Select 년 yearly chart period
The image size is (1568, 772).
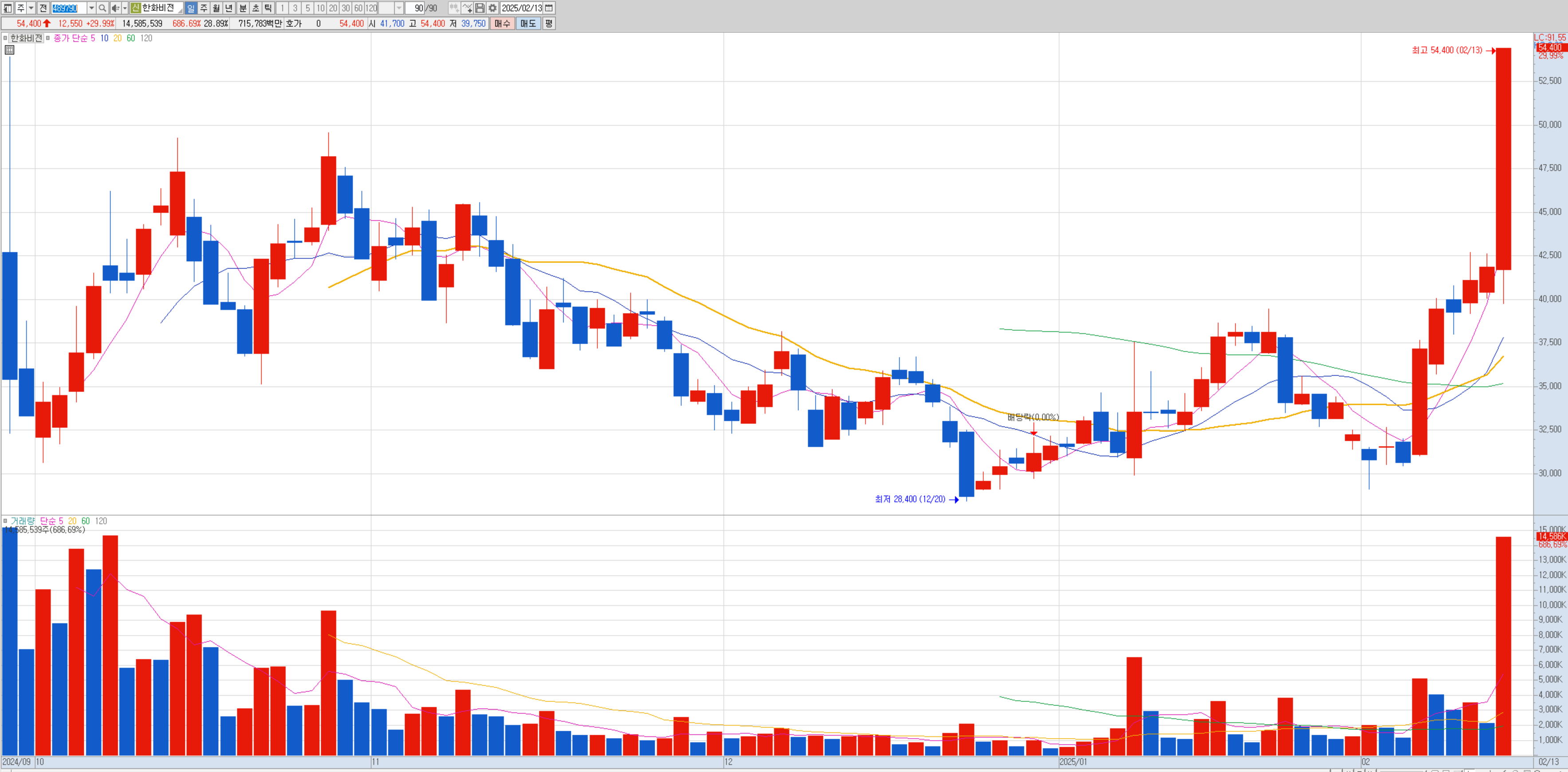pos(229,8)
